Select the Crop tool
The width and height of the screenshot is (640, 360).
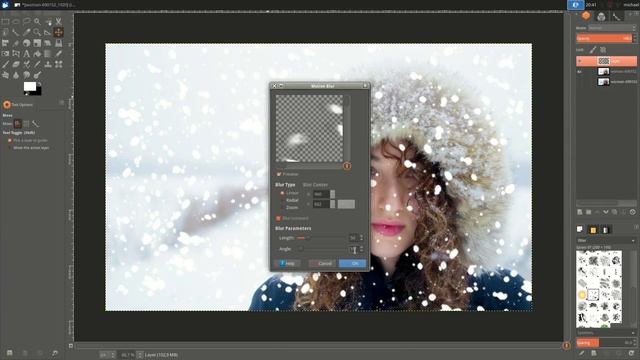[16, 43]
